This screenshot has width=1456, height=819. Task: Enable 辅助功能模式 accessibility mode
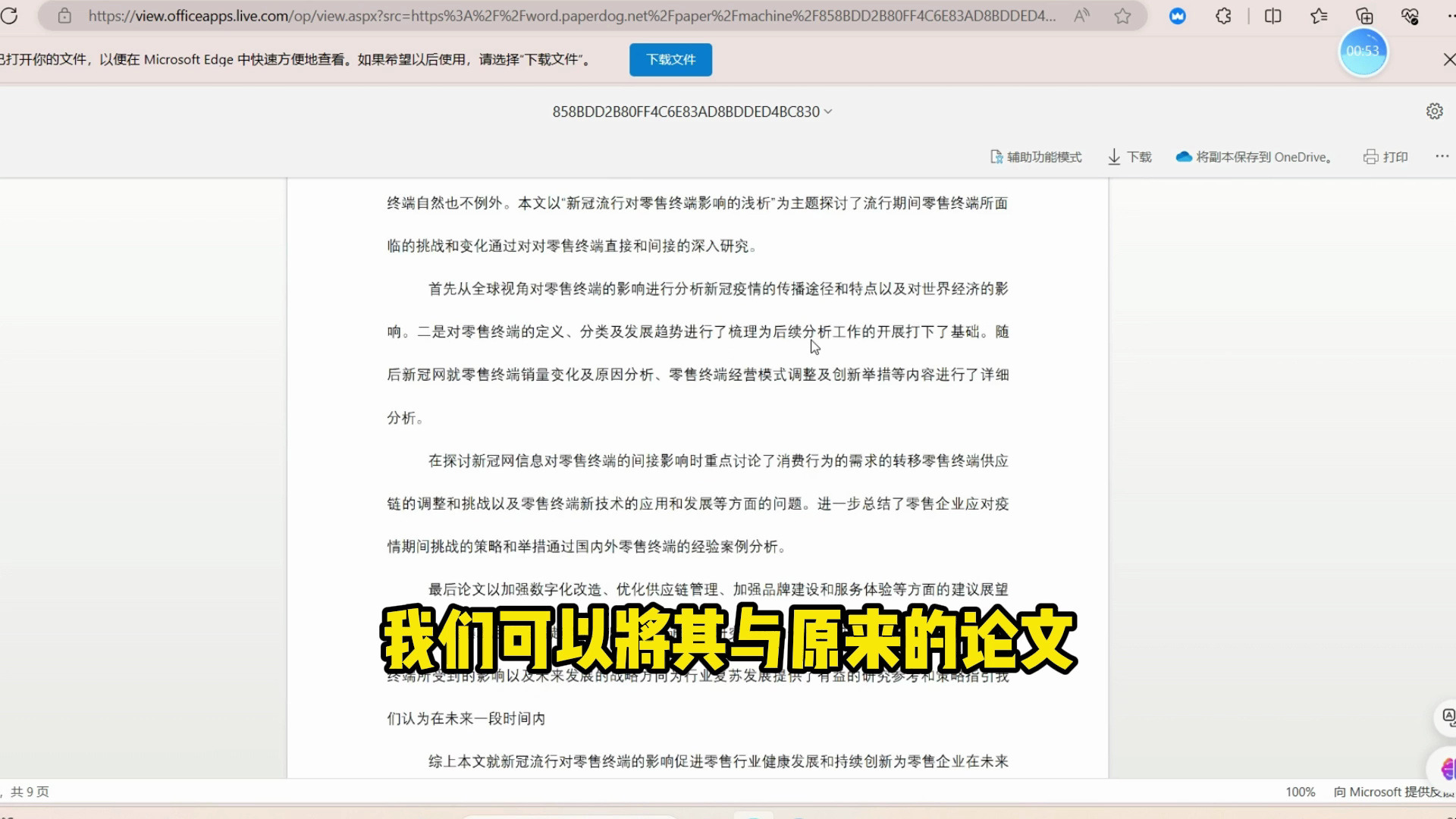pyautogui.click(x=1037, y=157)
